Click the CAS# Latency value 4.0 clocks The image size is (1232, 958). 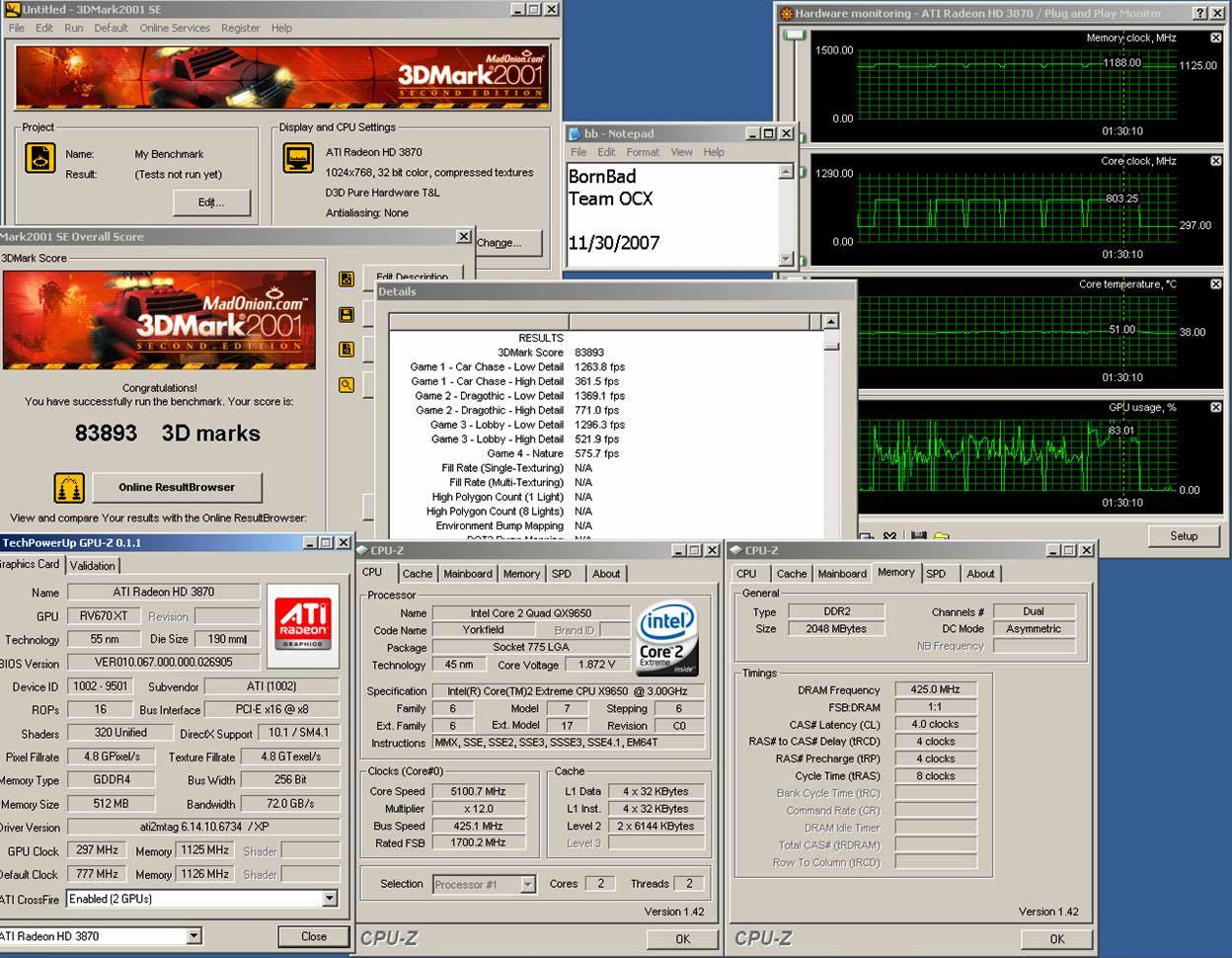(x=935, y=724)
